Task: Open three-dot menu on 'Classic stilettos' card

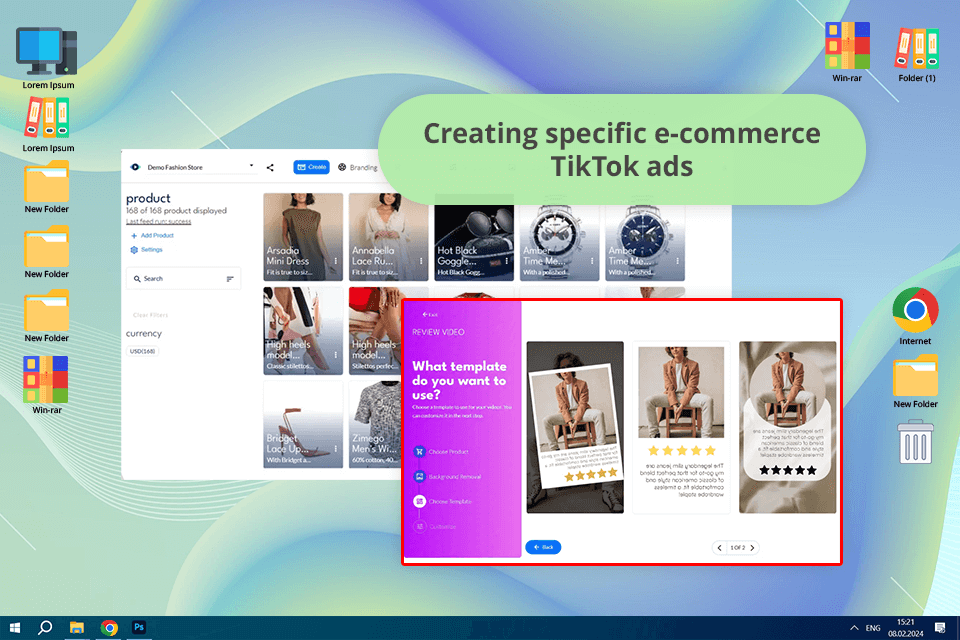Action: tap(336, 355)
